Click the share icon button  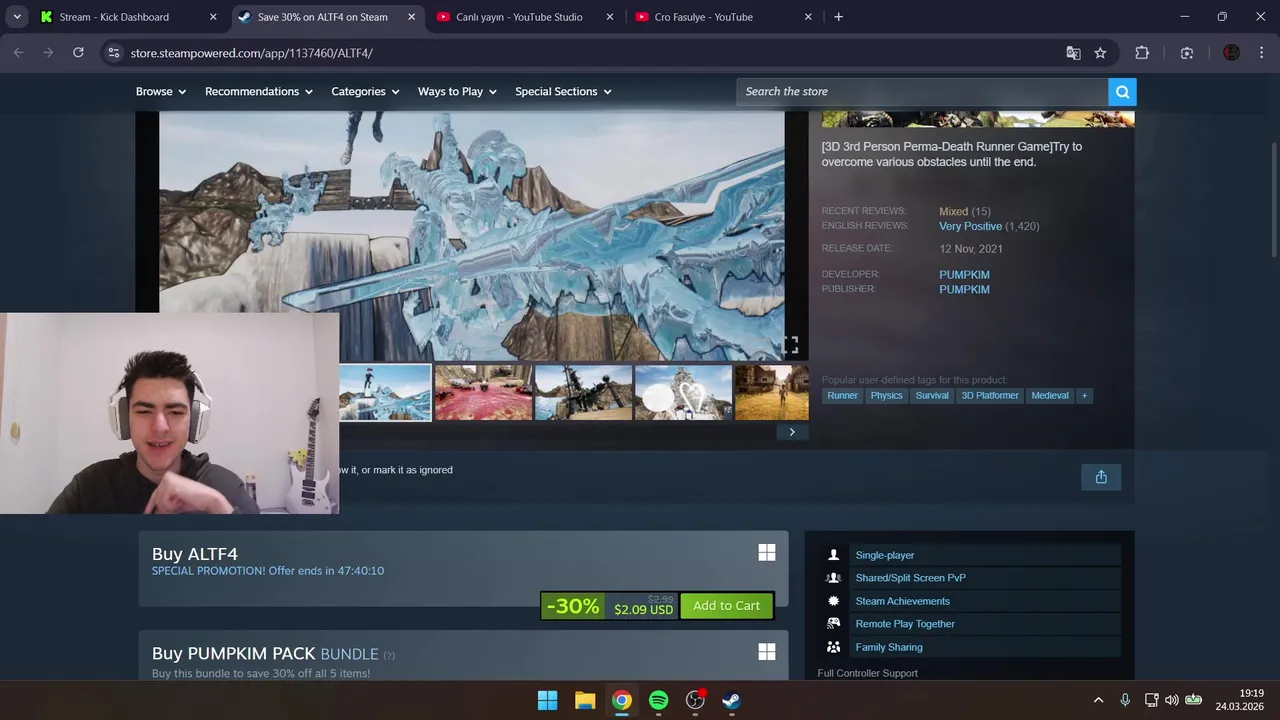pyautogui.click(x=1101, y=477)
